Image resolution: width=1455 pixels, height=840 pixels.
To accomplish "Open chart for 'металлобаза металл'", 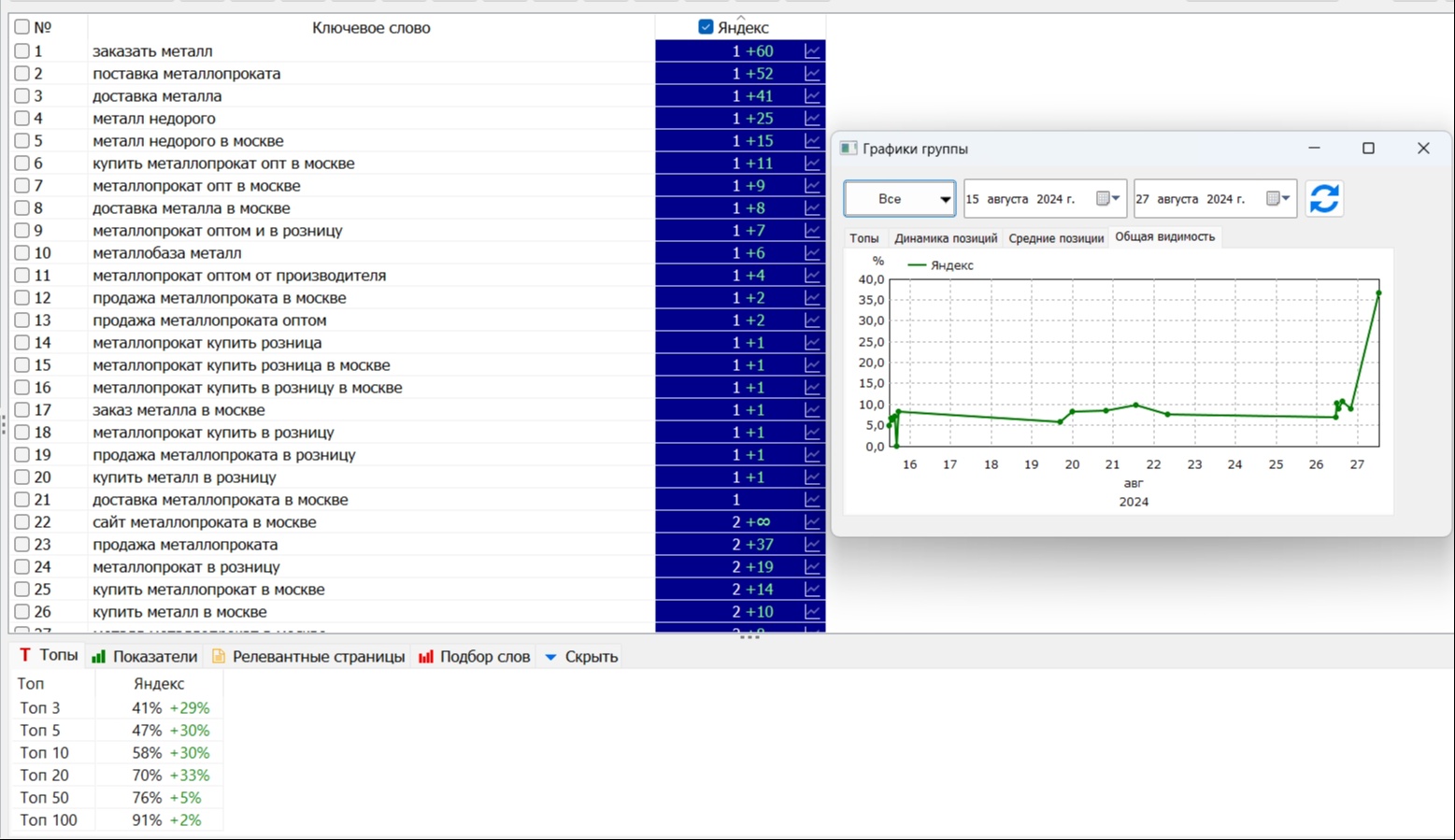I will pyautogui.click(x=812, y=253).
